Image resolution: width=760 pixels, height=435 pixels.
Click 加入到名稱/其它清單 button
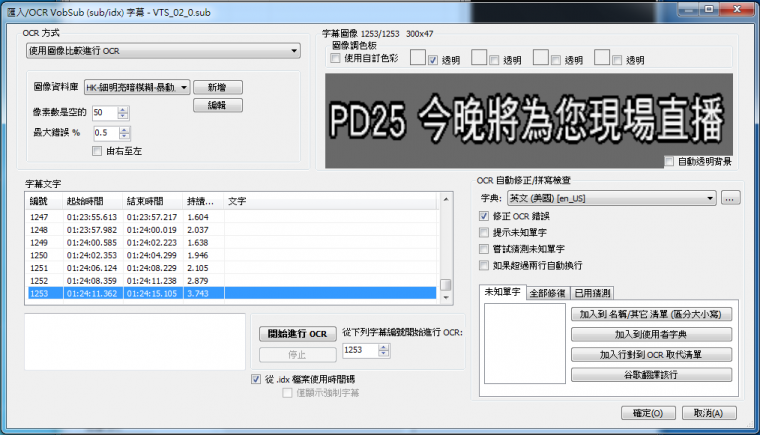pos(651,314)
